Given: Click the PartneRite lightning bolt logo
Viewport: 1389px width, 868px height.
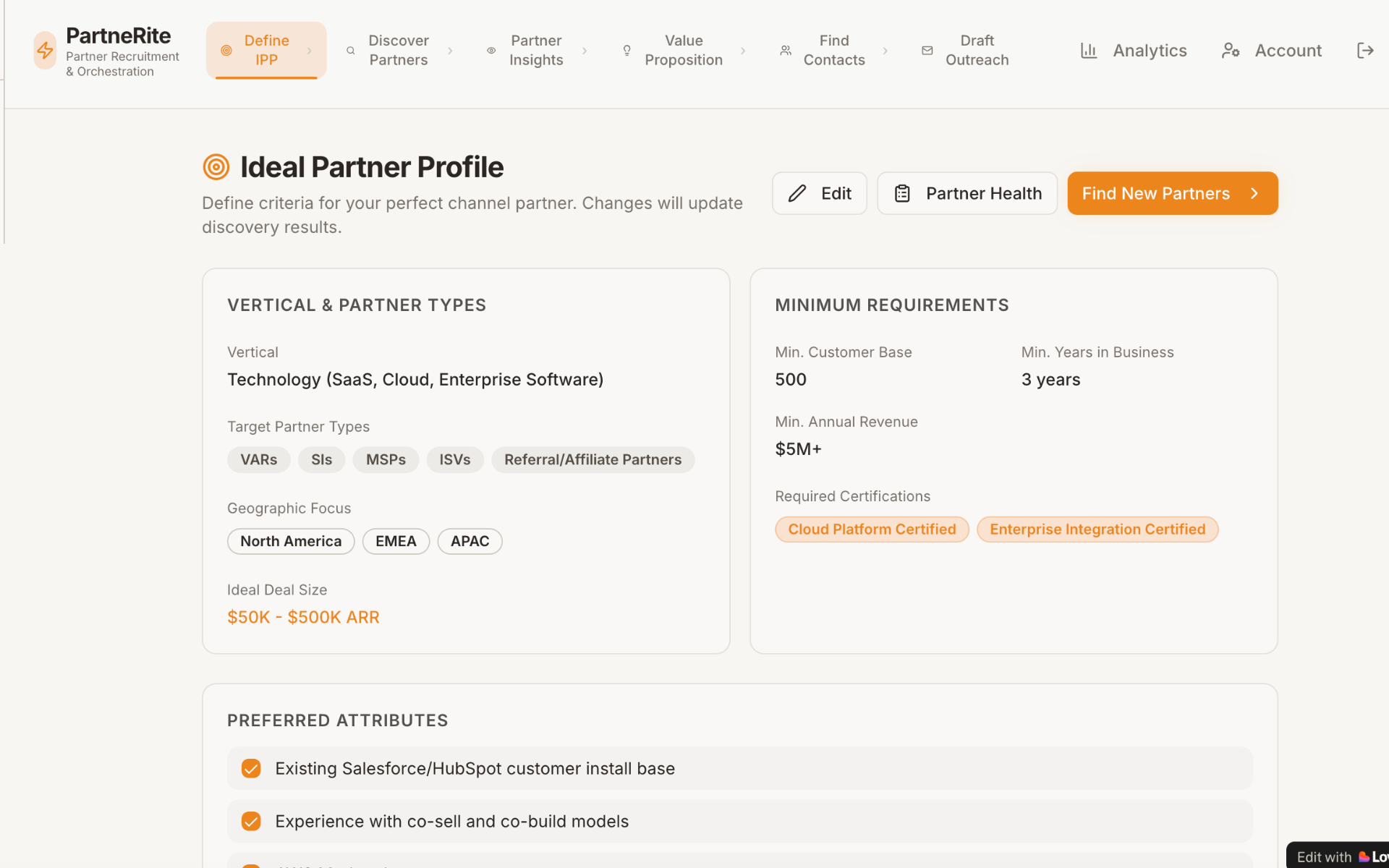Looking at the screenshot, I should click(45, 51).
